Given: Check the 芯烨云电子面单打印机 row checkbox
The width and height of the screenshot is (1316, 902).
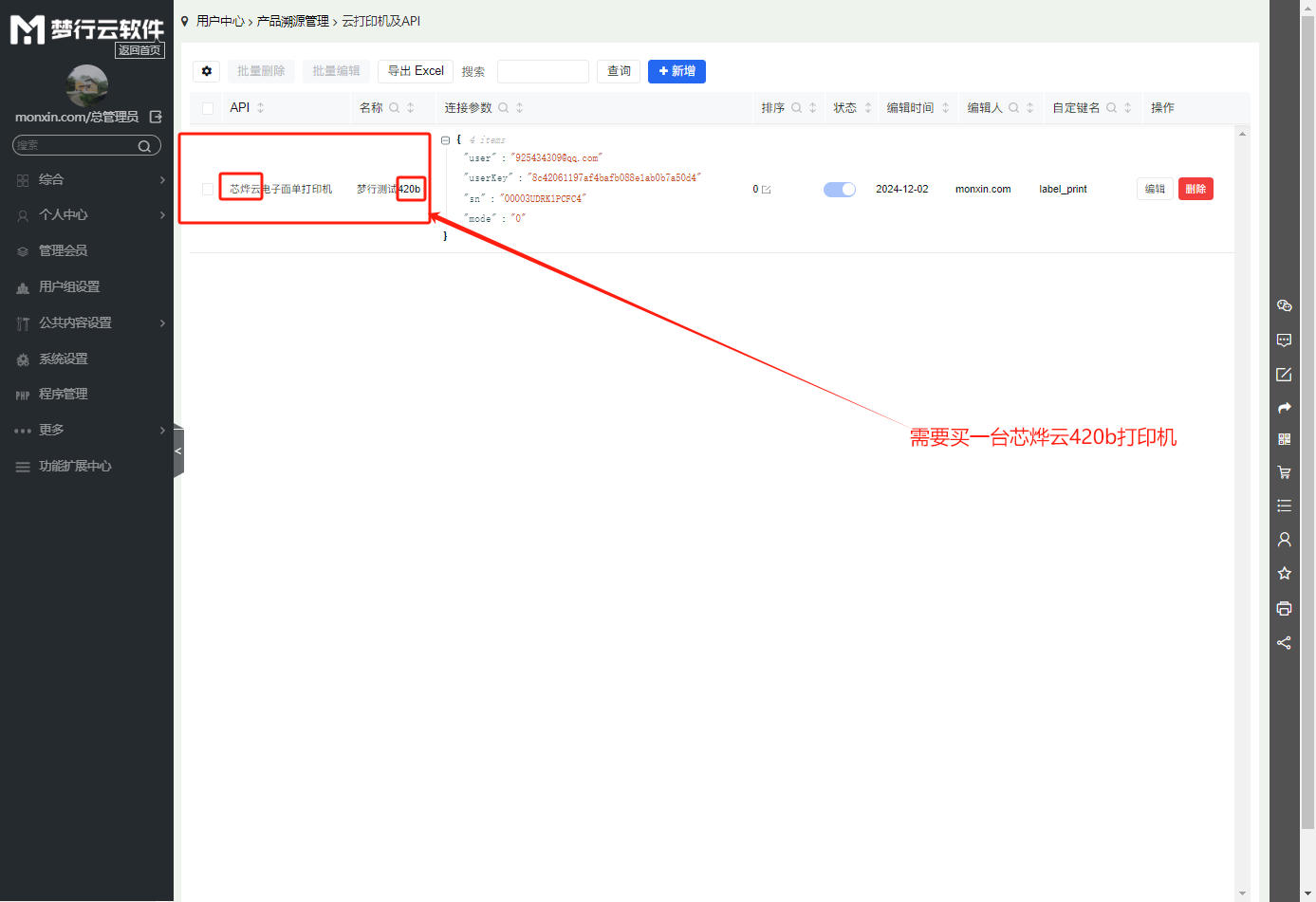Looking at the screenshot, I should point(208,190).
